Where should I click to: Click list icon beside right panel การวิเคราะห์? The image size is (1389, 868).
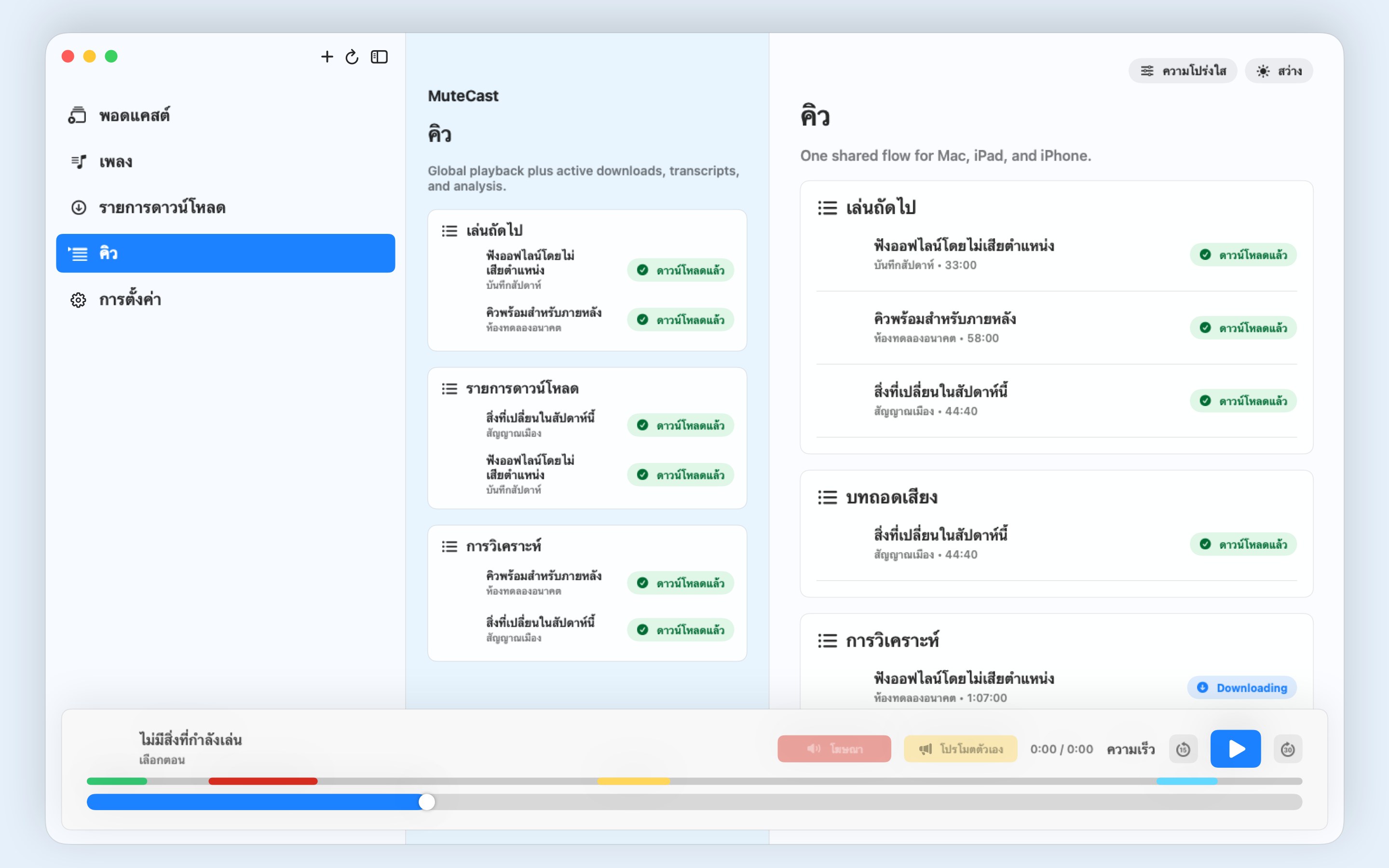(x=827, y=640)
